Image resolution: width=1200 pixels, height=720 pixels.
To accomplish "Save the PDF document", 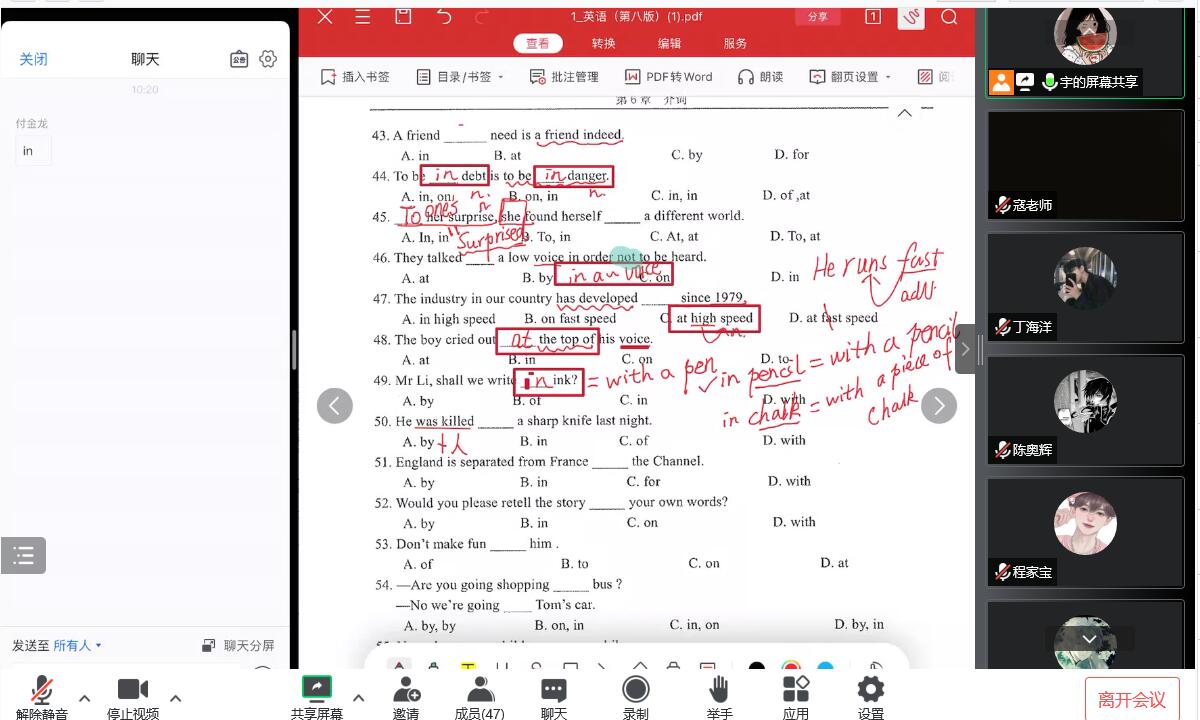I will [x=403, y=17].
